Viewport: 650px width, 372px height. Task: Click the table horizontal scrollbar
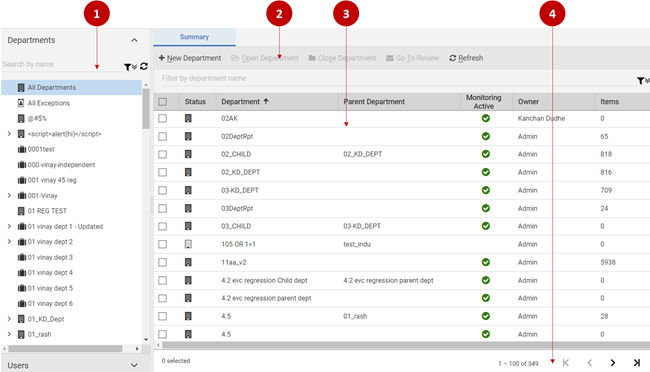click(x=406, y=345)
